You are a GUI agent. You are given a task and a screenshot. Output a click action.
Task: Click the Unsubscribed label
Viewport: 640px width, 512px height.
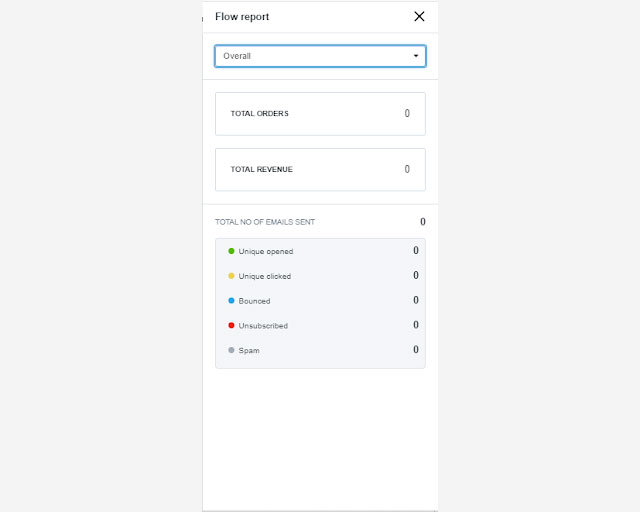point(263,326)
